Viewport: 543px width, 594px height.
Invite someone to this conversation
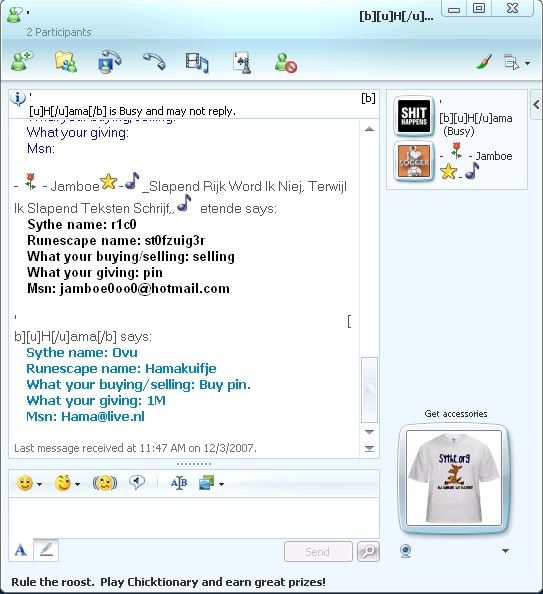pyautogui.click(x=22, y=61)
